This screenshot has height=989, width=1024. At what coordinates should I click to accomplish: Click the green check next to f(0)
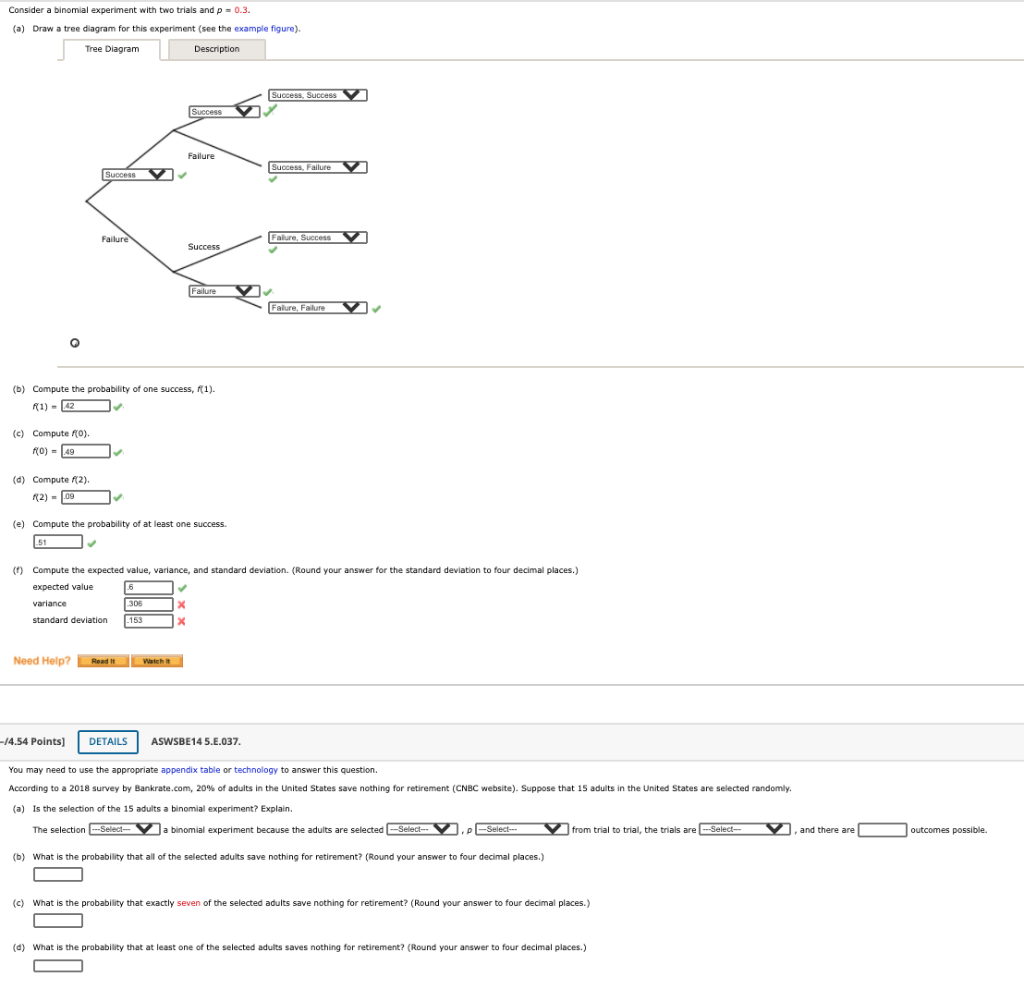[118, 452]
